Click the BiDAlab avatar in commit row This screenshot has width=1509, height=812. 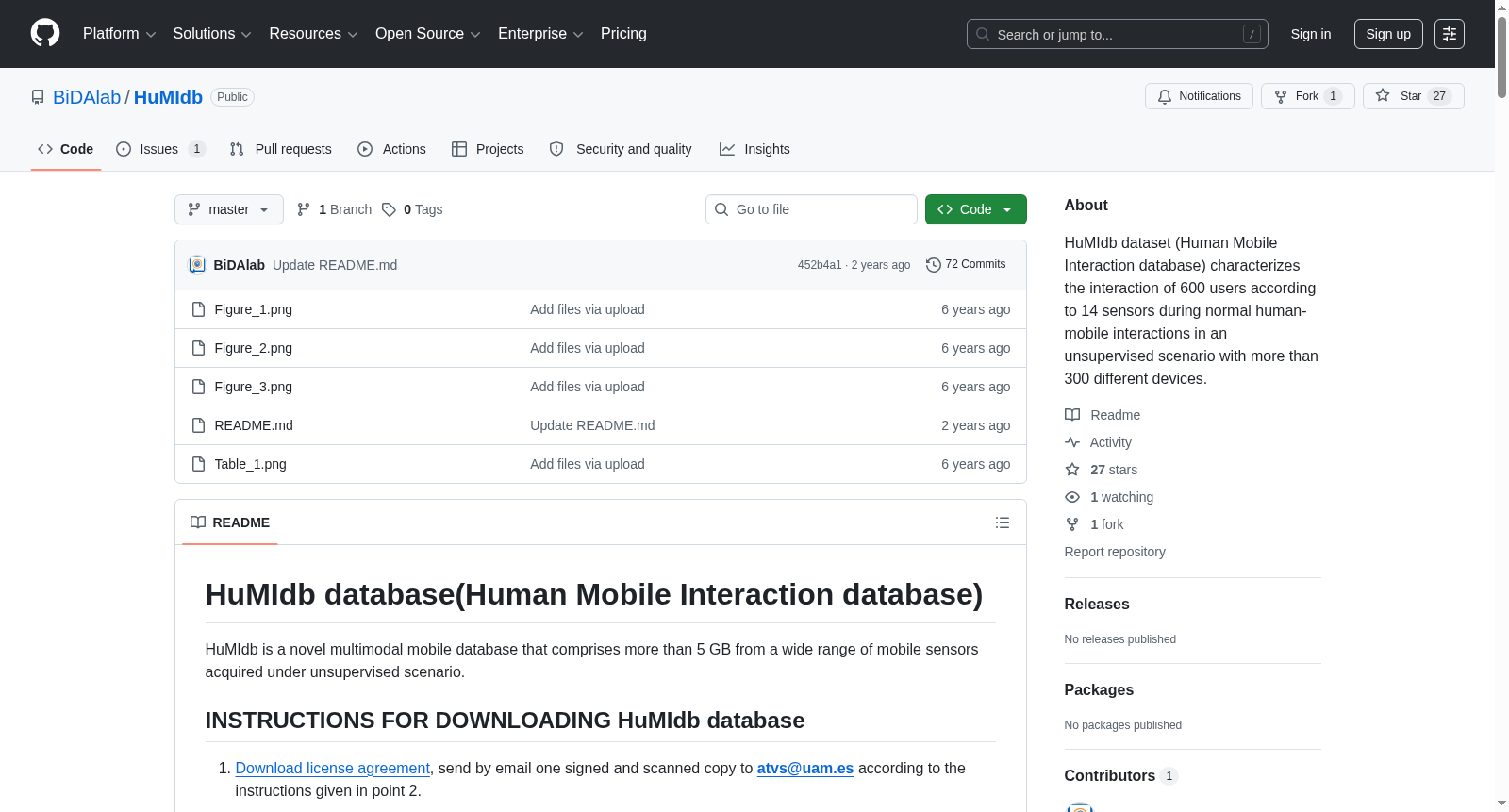tap(197, 265)
